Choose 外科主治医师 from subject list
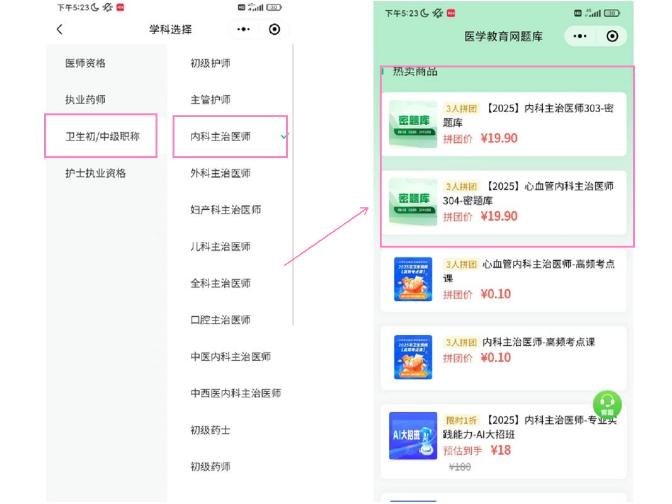Viewport: 672px width, 504px height. tap(220, 173)
